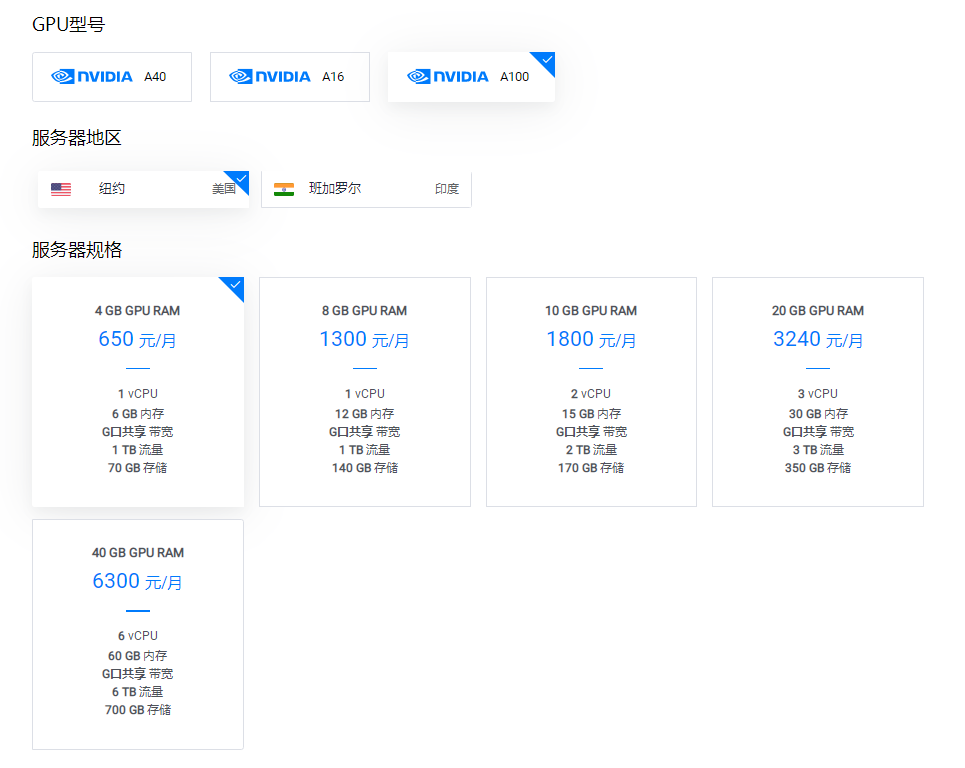Click the 印度 country label
965x768 pixels.
(x=447, y=189)
